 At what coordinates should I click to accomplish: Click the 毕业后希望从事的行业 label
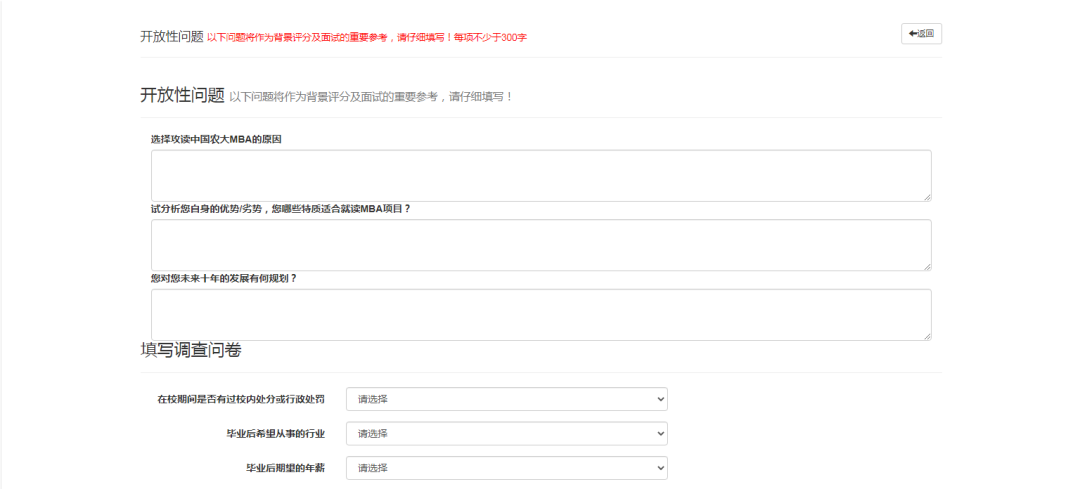click(275, 433)
